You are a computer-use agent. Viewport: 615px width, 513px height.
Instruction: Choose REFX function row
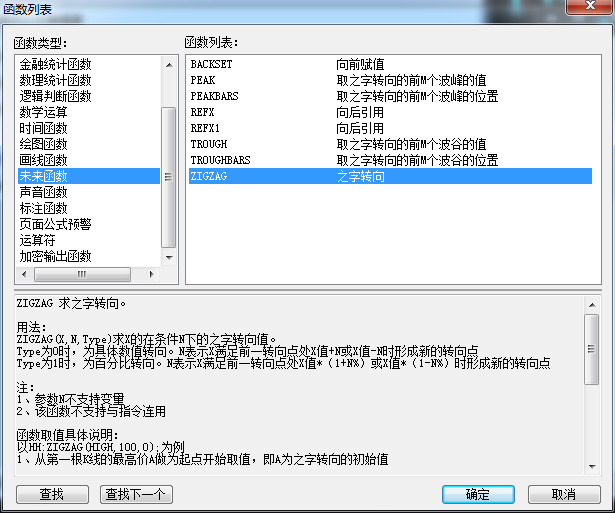tap(390, 113)
